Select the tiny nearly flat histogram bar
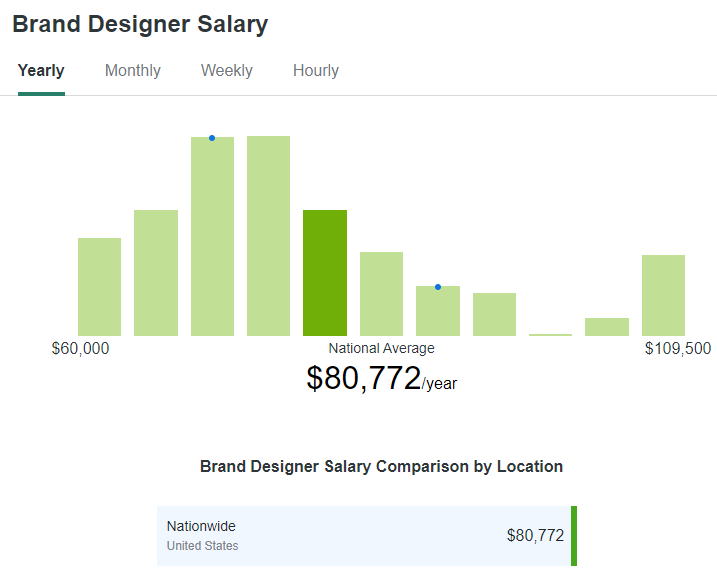This screenshot has height=580, width=717. pos(550,334)
